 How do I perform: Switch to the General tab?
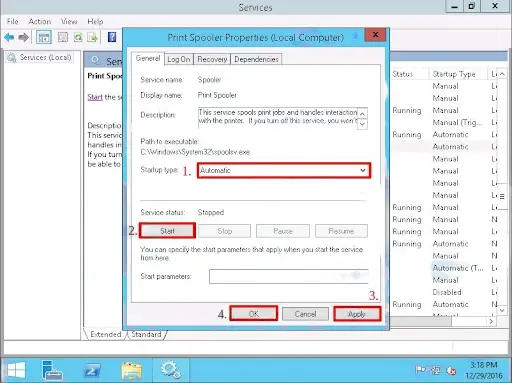[x=148, y=58]
